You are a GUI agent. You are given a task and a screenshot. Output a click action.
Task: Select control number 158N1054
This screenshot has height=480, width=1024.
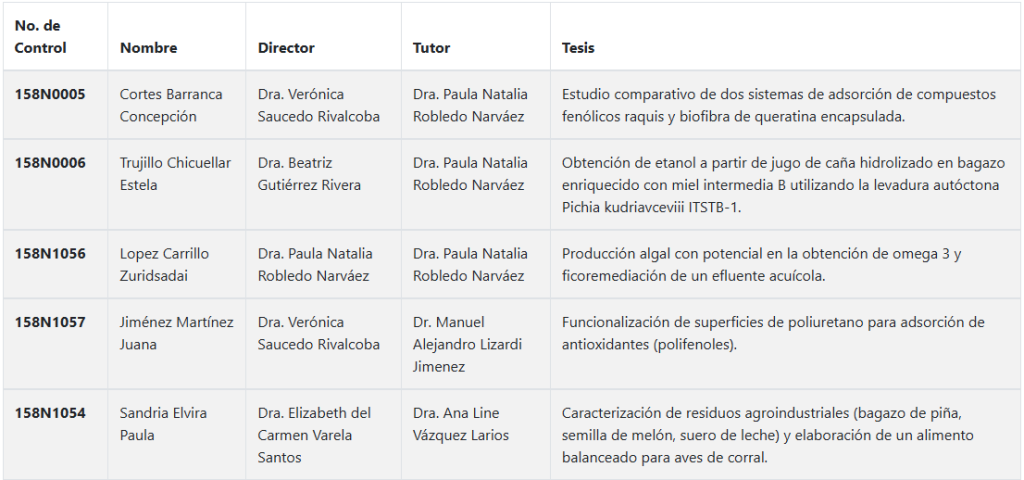[x=50, y=413]
